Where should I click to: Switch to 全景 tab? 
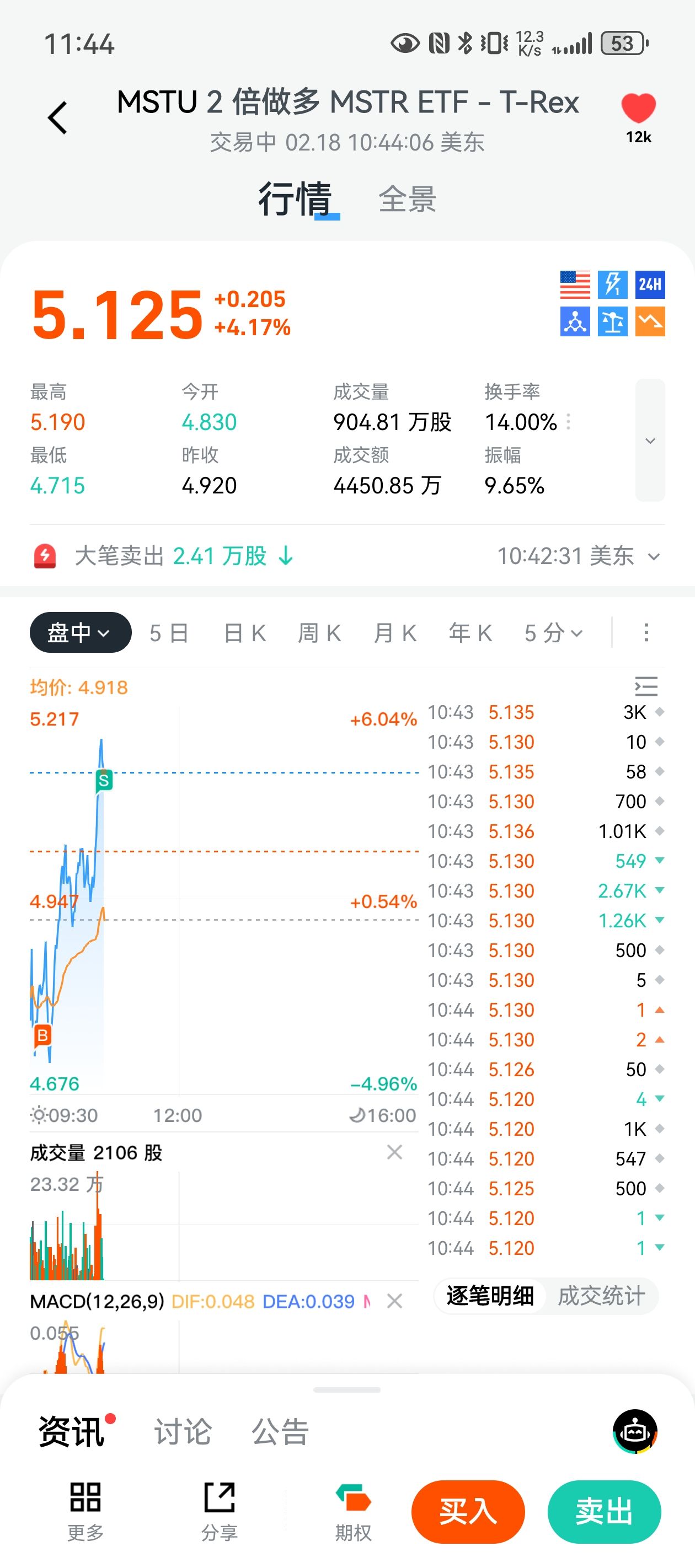[x=407, y=200]
